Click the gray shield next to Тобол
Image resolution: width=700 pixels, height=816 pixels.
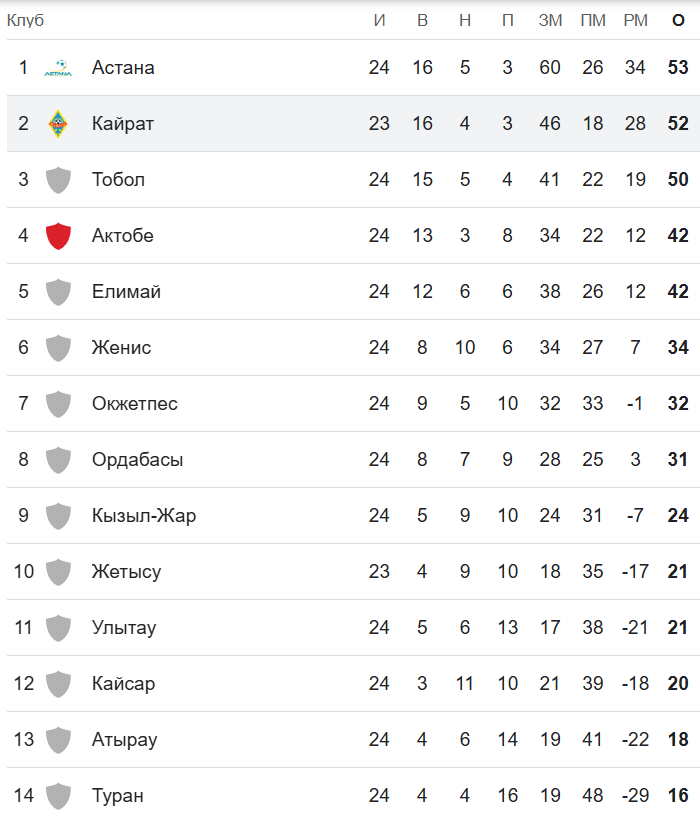[58, 180]
